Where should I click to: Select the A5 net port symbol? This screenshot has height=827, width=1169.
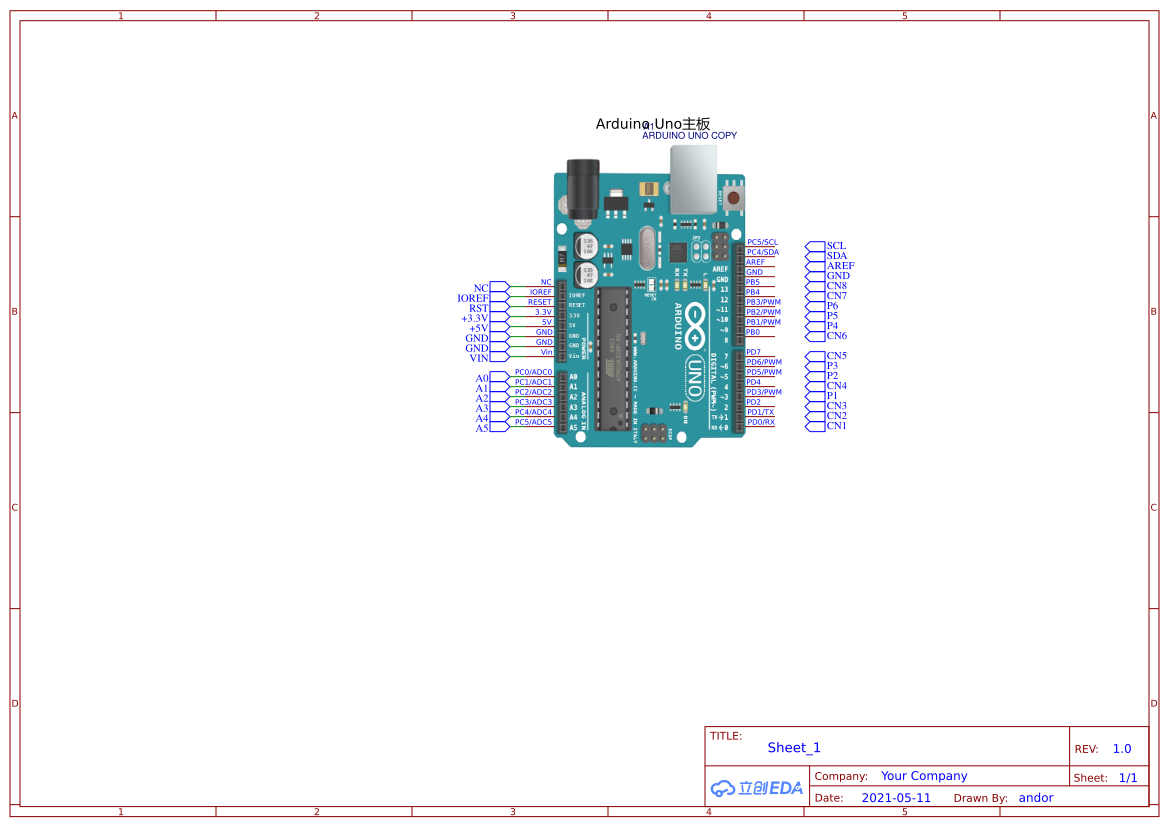[500, 427]
